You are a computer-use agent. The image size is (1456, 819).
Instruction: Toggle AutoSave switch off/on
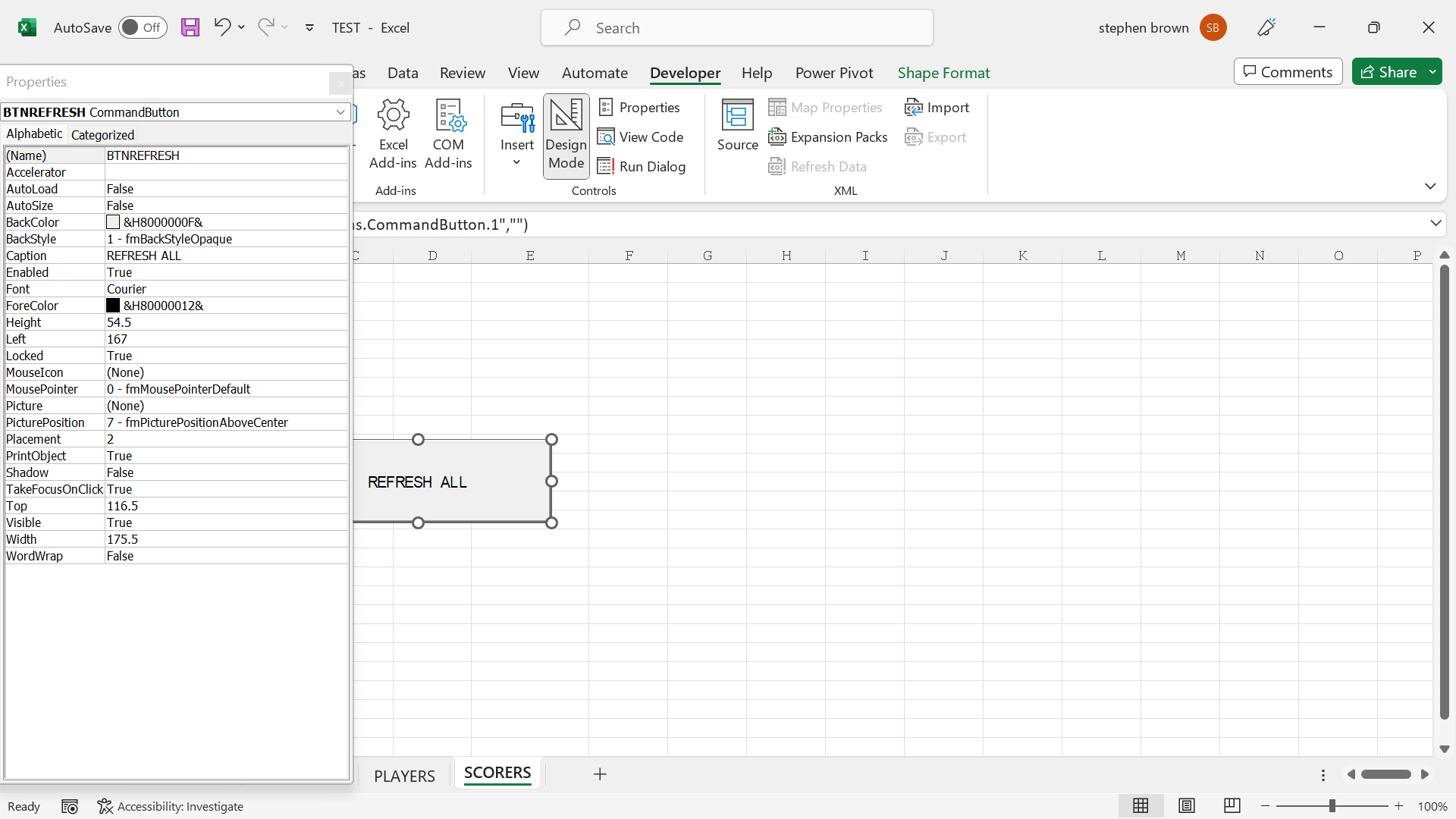pyautogui.click(x=142, y=28)
